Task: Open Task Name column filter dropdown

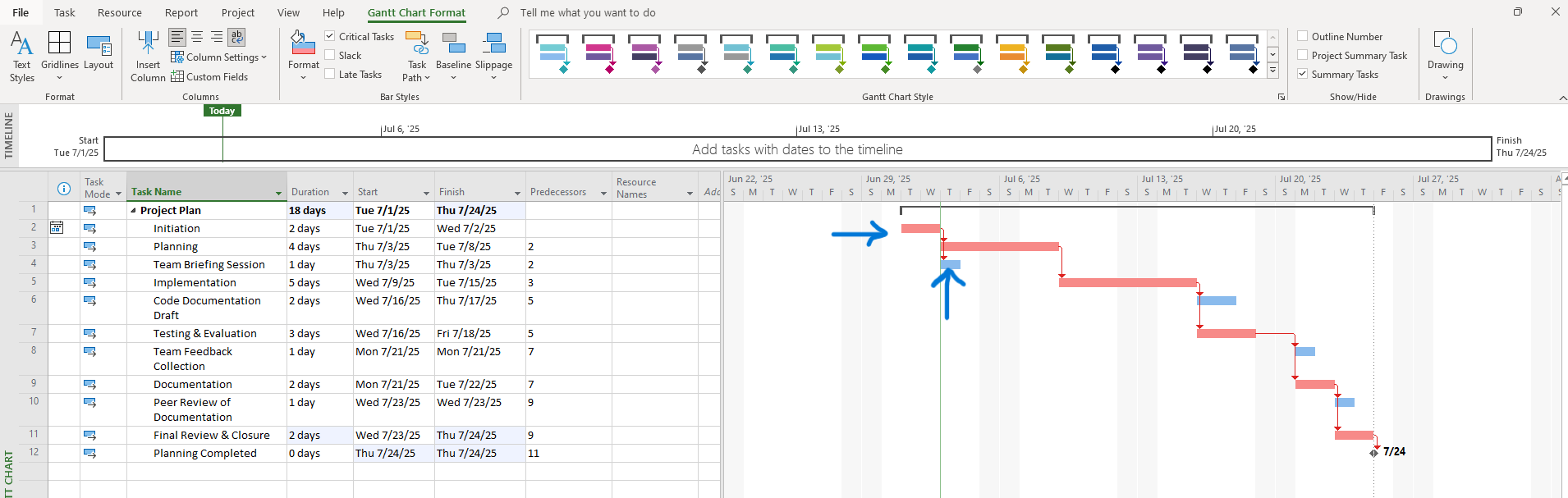Action: click(278, 194)
